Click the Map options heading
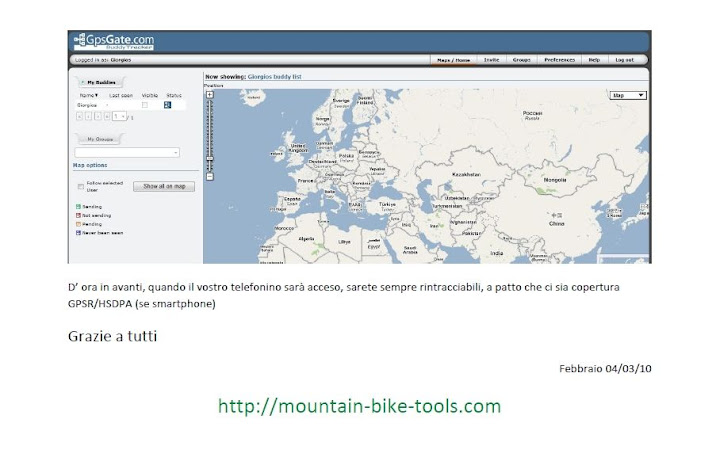Viewport: 720px width, 461px height. [90, 165]
